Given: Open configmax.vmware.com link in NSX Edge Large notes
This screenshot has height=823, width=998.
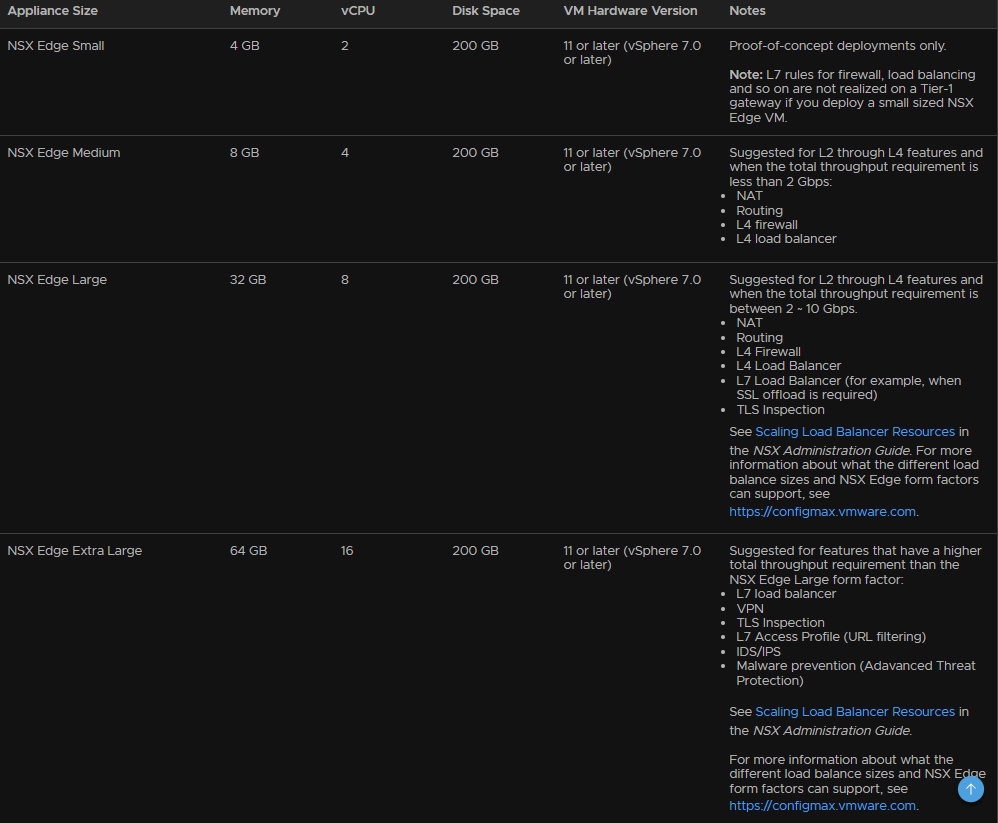Looking at the screenshot, I should (822, 512).
